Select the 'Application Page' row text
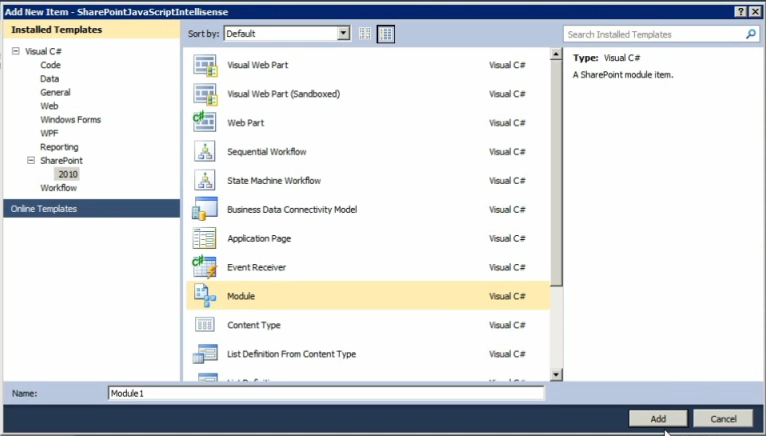The width and height of the screenshot is (766, 436). tap(259, 239)
